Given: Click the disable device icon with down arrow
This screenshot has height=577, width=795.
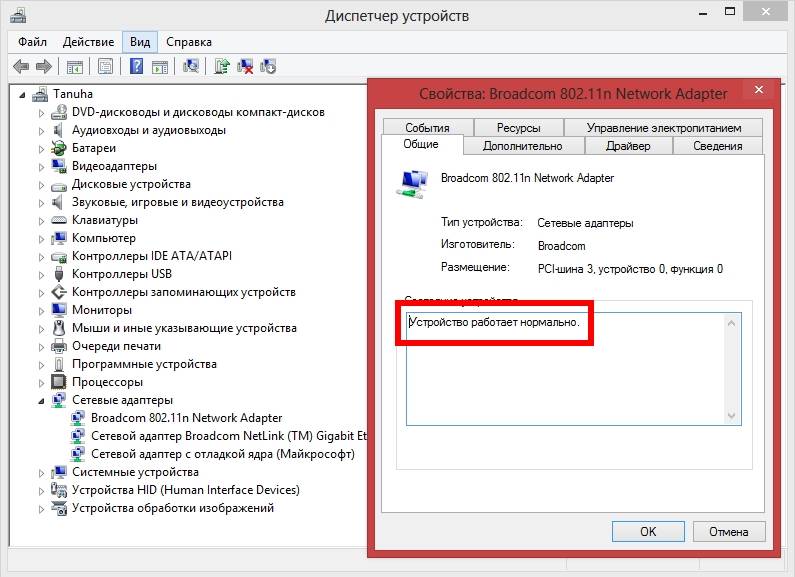Looking at the screenshot, I should (268, 66).
